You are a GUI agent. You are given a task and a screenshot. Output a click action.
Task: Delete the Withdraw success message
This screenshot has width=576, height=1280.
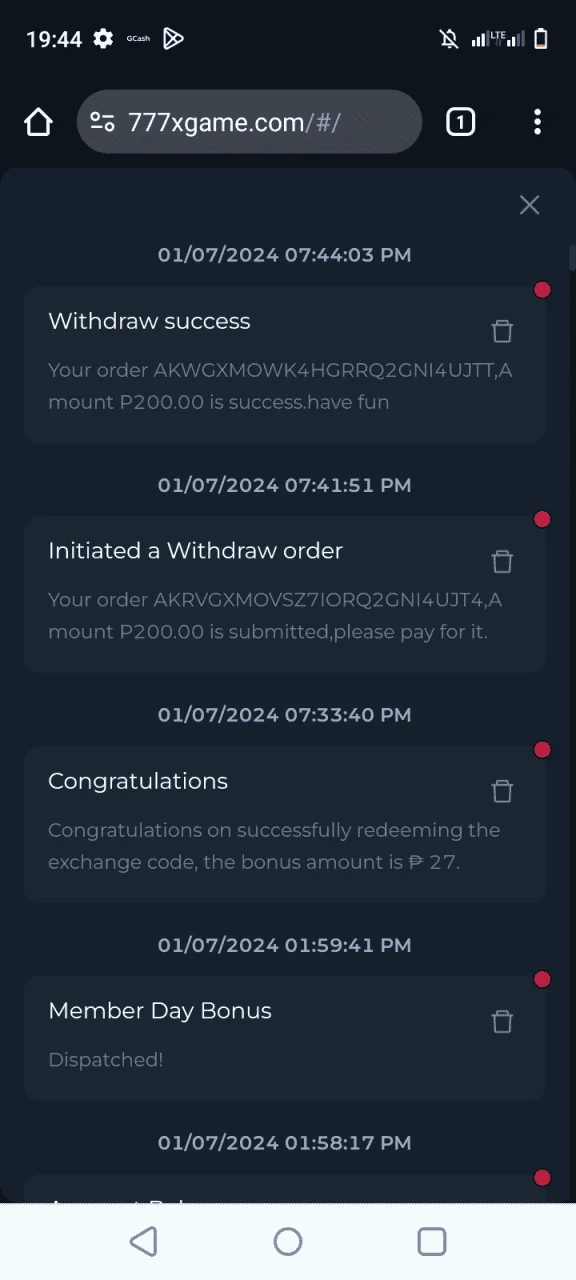[502, 331]
